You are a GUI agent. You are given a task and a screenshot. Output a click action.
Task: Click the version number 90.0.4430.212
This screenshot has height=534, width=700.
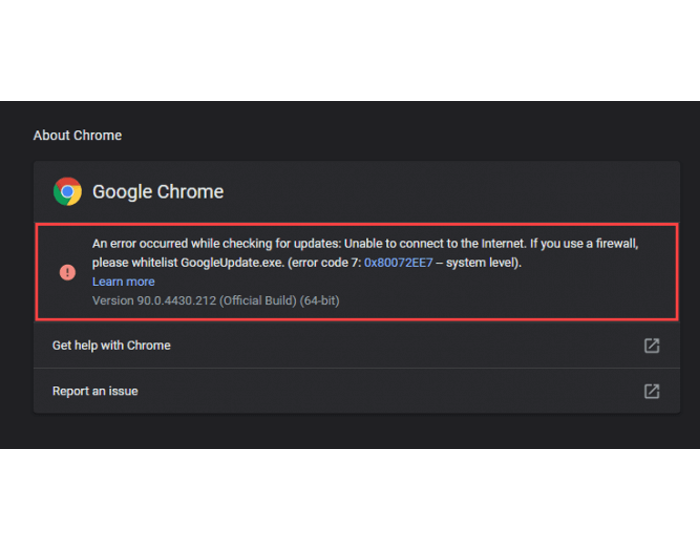(x=176, y=301)
